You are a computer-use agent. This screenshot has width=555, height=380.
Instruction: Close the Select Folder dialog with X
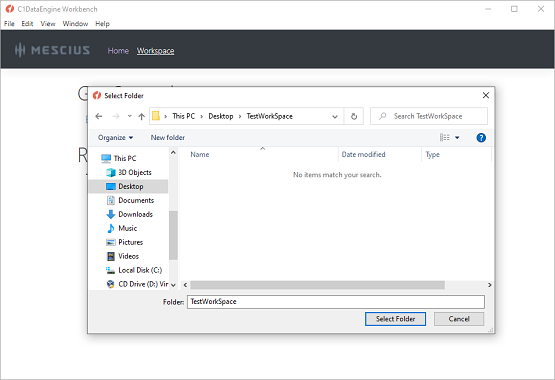[x=486, y=95]
